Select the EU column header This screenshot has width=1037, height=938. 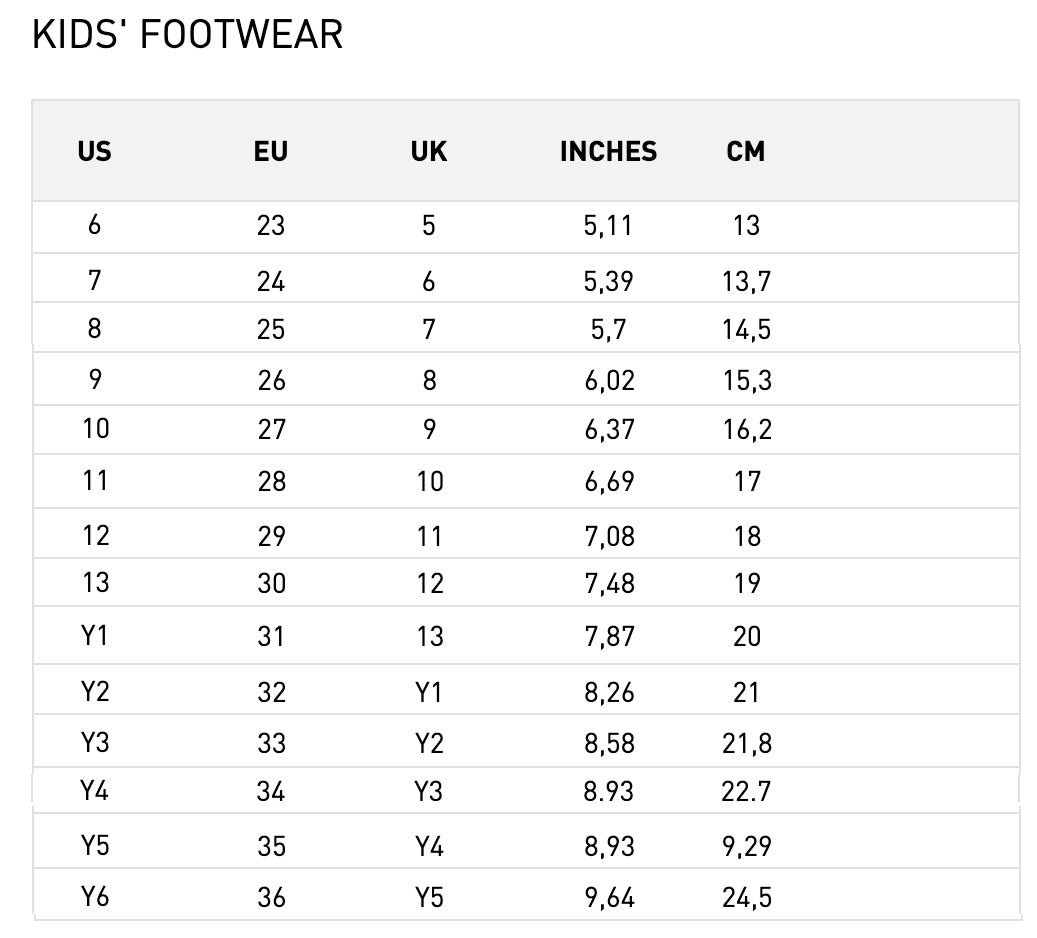(270, 151)
